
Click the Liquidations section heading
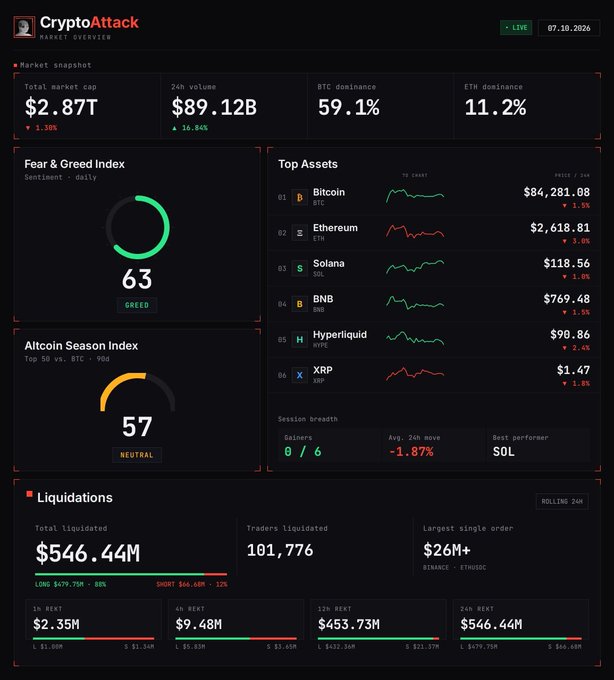[x=75, y=497]
